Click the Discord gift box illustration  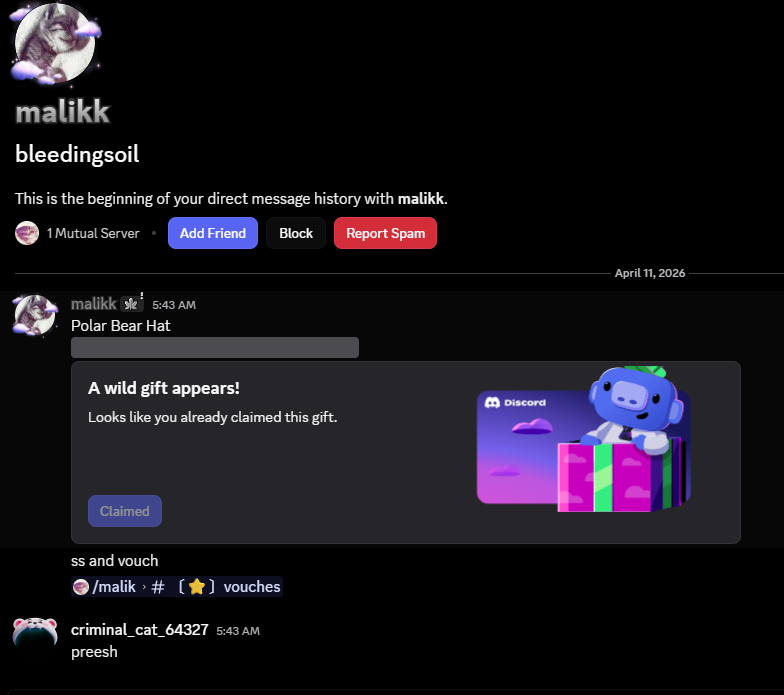pos(584,440)
